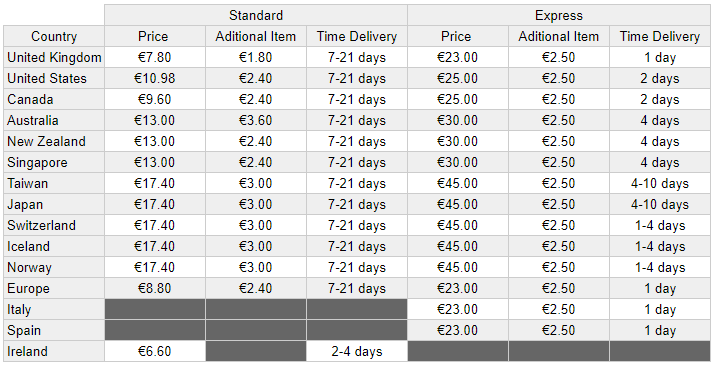Click the Express column group header
716x366 pixels.
click(559, 15)
